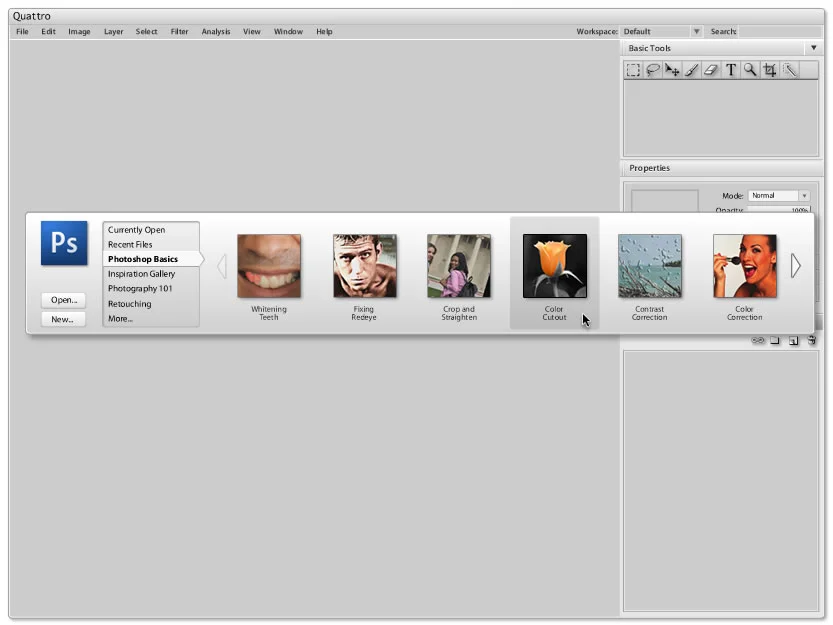
Task: Select the Lasso tool
Action: (652, 70)
